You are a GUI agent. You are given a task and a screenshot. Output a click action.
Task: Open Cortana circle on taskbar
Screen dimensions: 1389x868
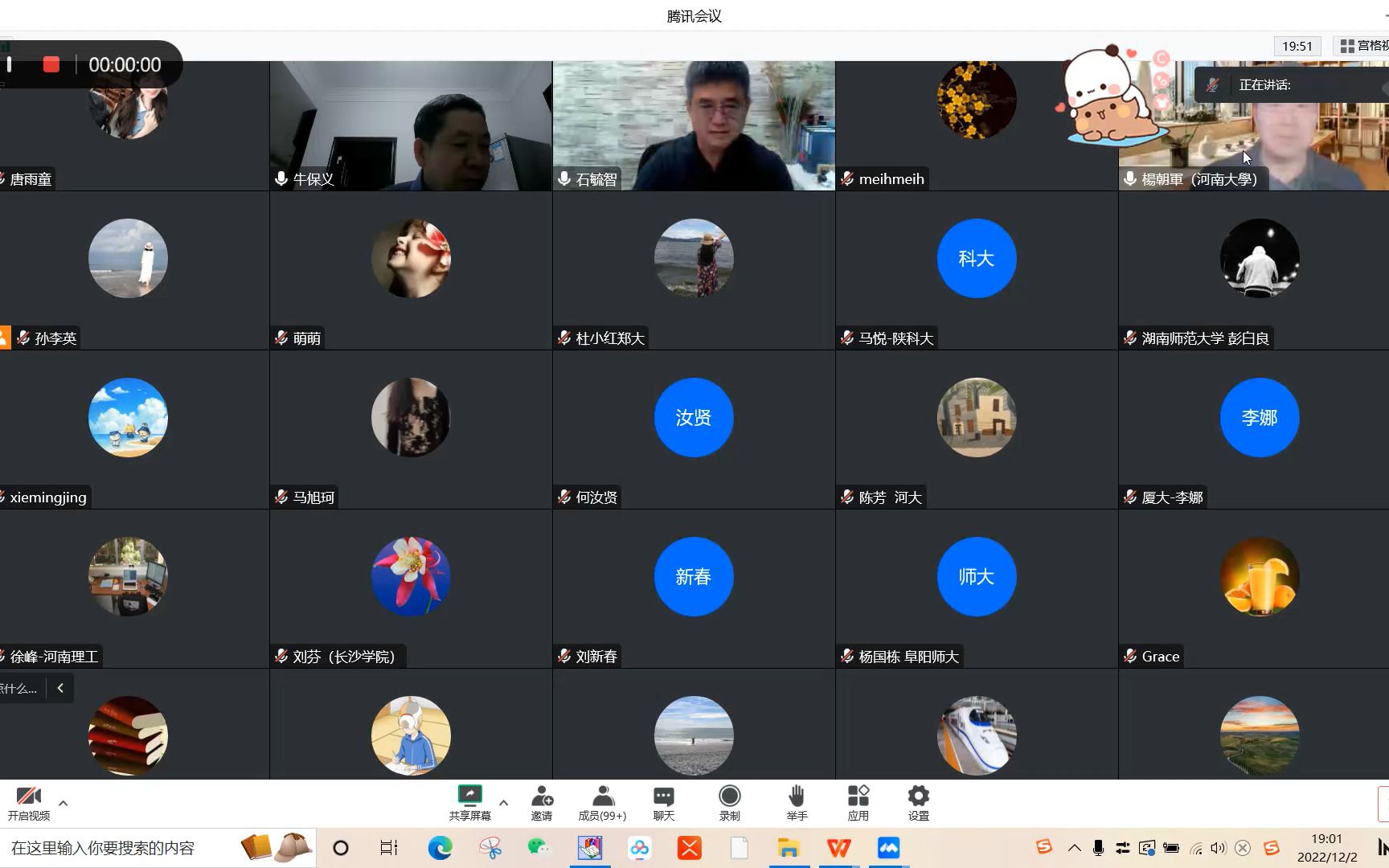[341, 848]
